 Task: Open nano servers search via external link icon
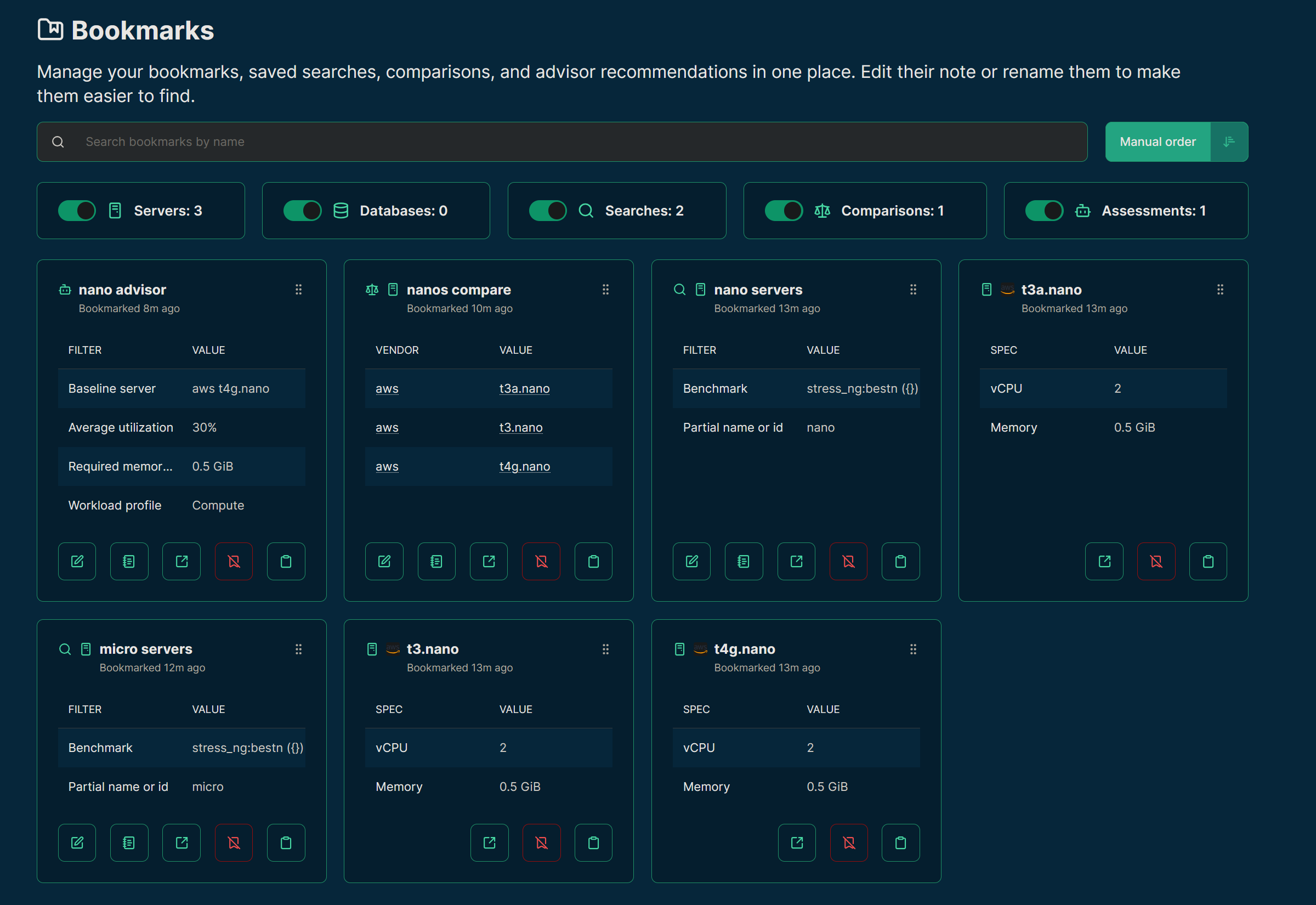pyautogui.click(x=796, y=561)
